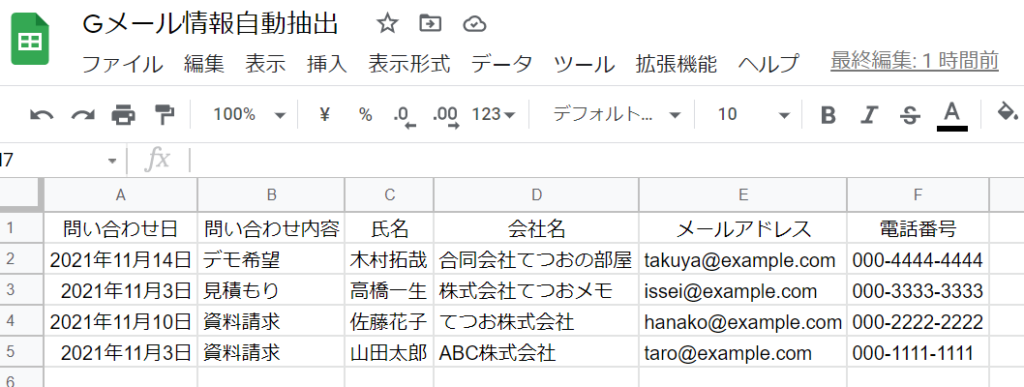Decrease decimal places
Image resolution: width=1024 pixels, height=387 pixels.
click(x=405, y=116)
